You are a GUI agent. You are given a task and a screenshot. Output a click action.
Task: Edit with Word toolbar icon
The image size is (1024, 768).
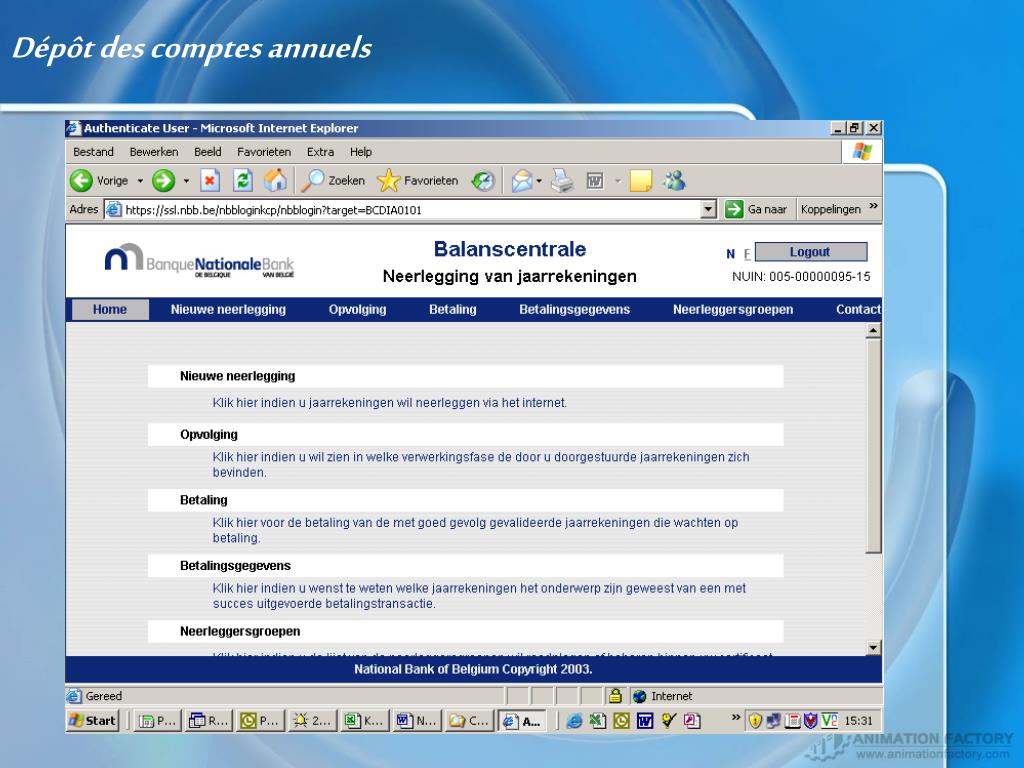pyautogui.click(x=594, y=181)
